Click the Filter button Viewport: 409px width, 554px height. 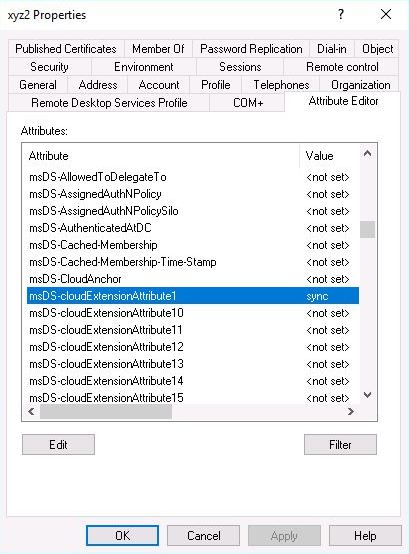pyautogui.click(x=340, y=444)
